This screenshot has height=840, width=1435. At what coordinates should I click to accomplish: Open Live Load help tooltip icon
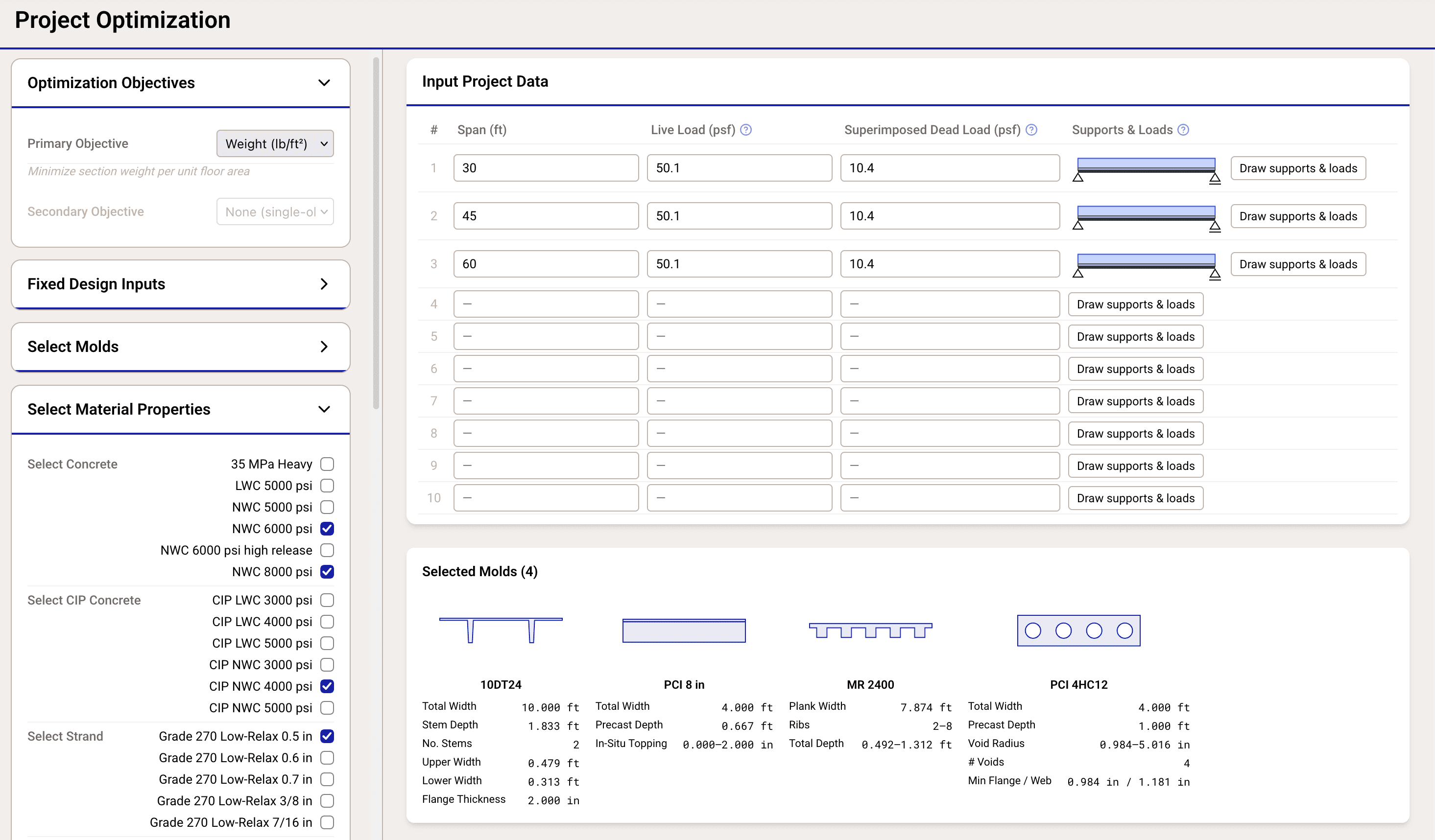coord(745,130)
